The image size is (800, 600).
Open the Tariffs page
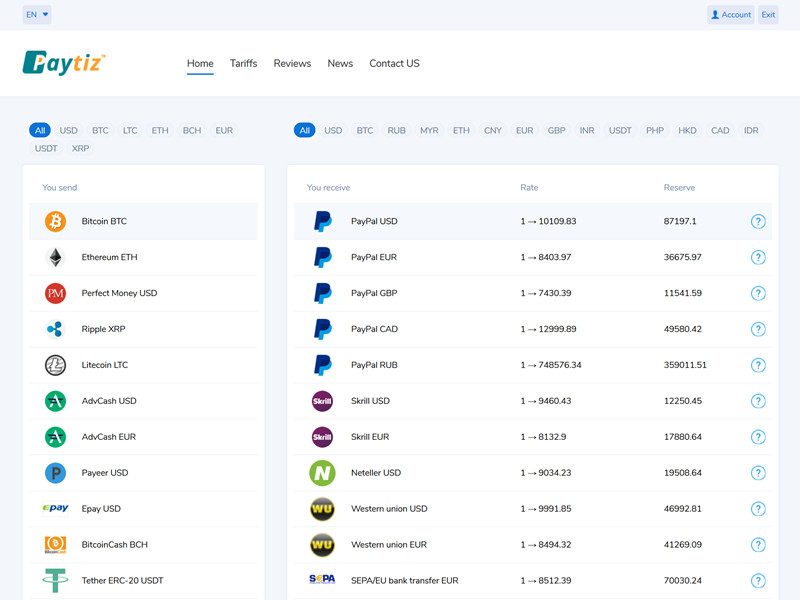(243, 63)
